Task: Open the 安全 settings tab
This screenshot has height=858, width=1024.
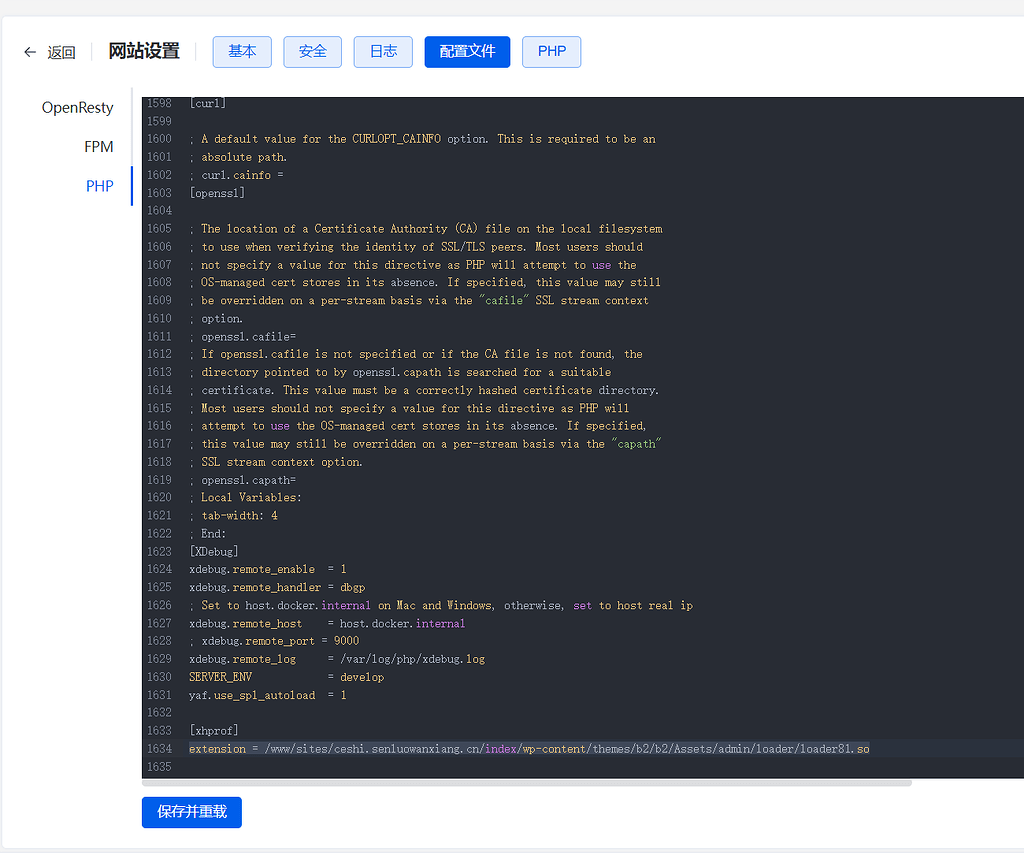Action: (x=312, y=52)
